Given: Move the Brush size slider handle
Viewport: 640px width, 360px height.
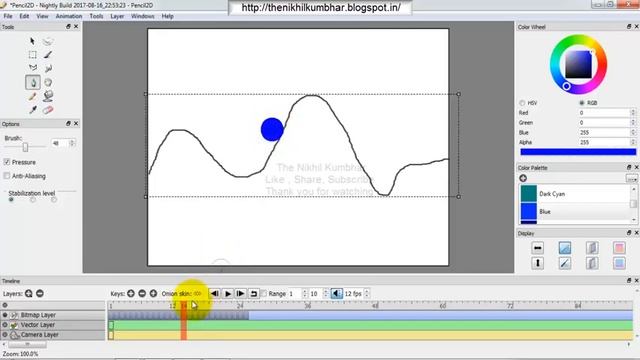Looking at the screenshot, I should 25,147.
